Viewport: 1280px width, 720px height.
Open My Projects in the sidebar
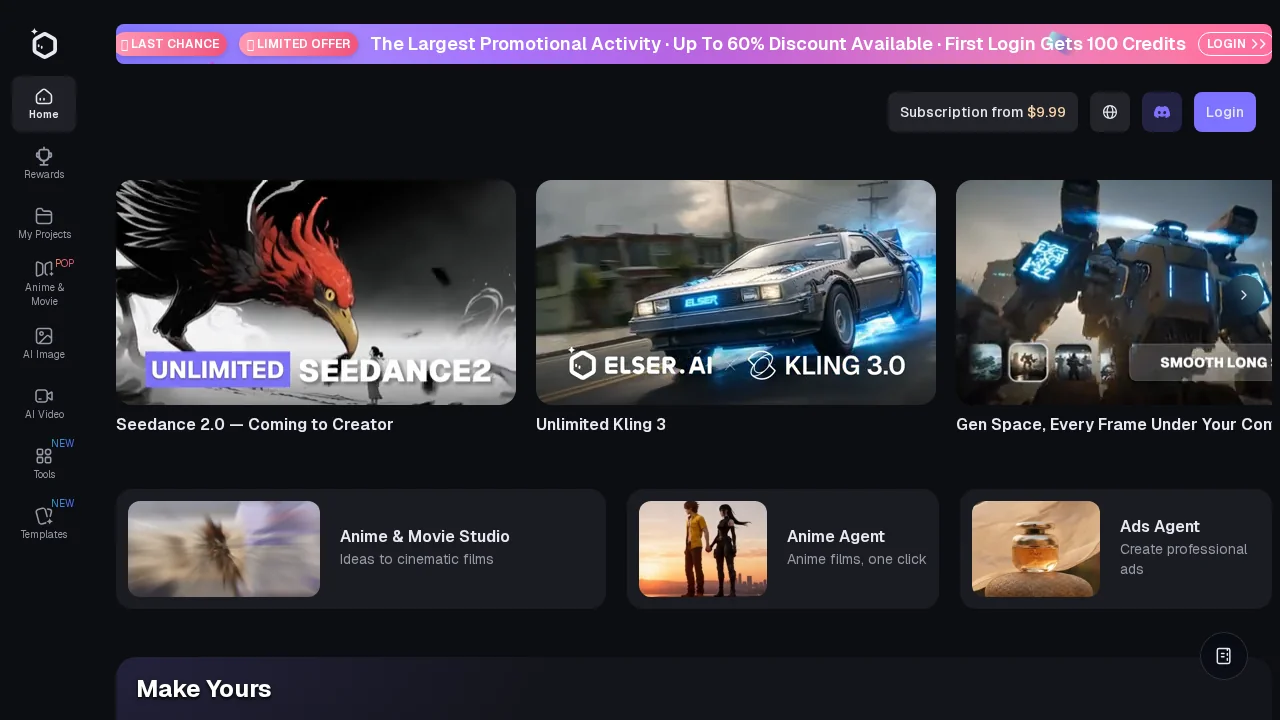44,223
